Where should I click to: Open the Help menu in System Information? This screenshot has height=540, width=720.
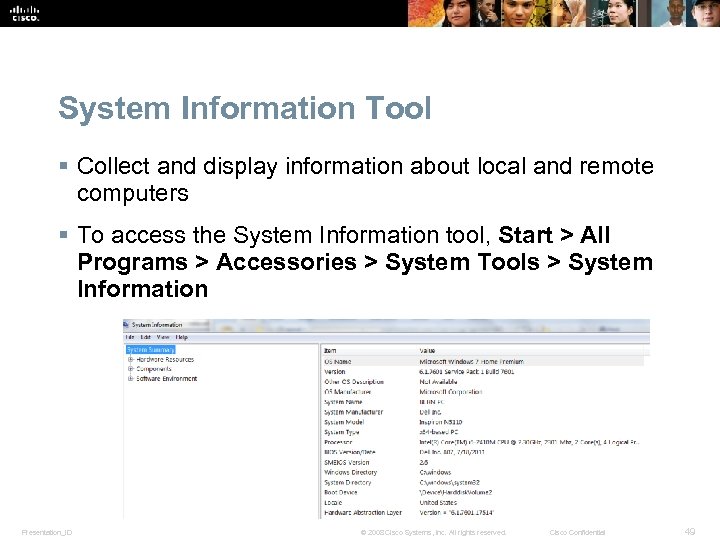[182, 337]
